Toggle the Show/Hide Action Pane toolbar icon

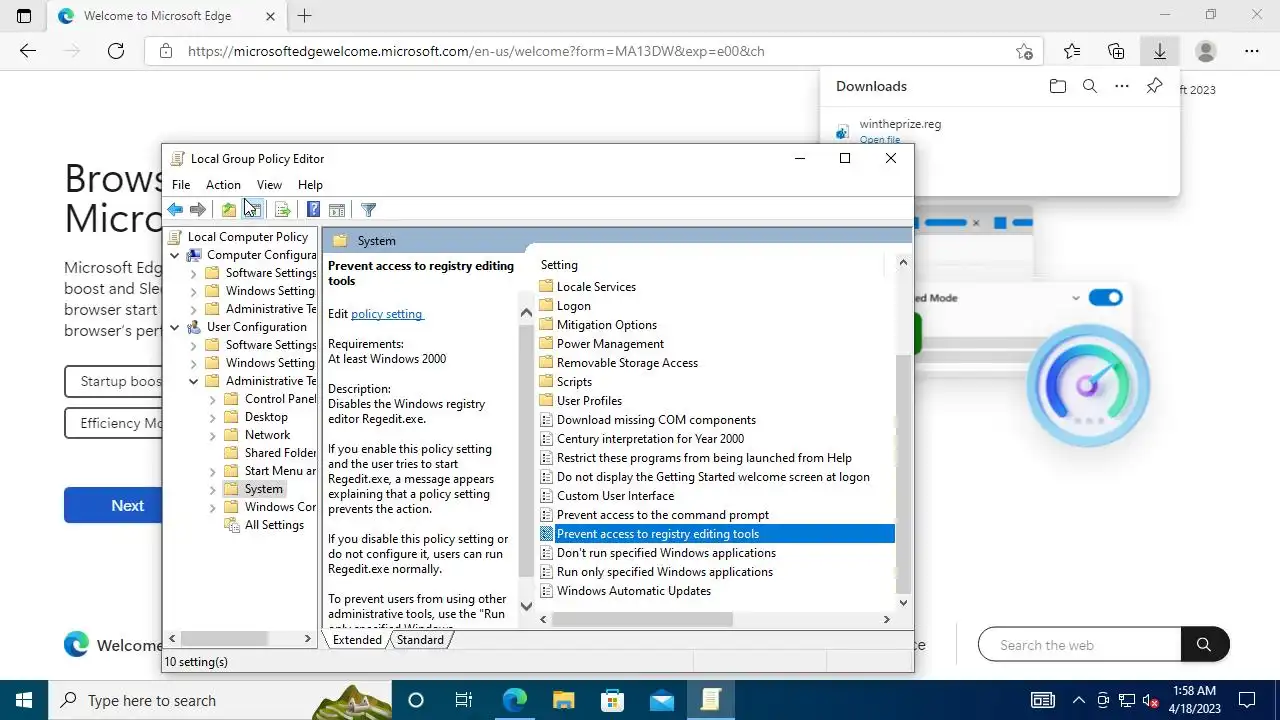click(337, 209)
